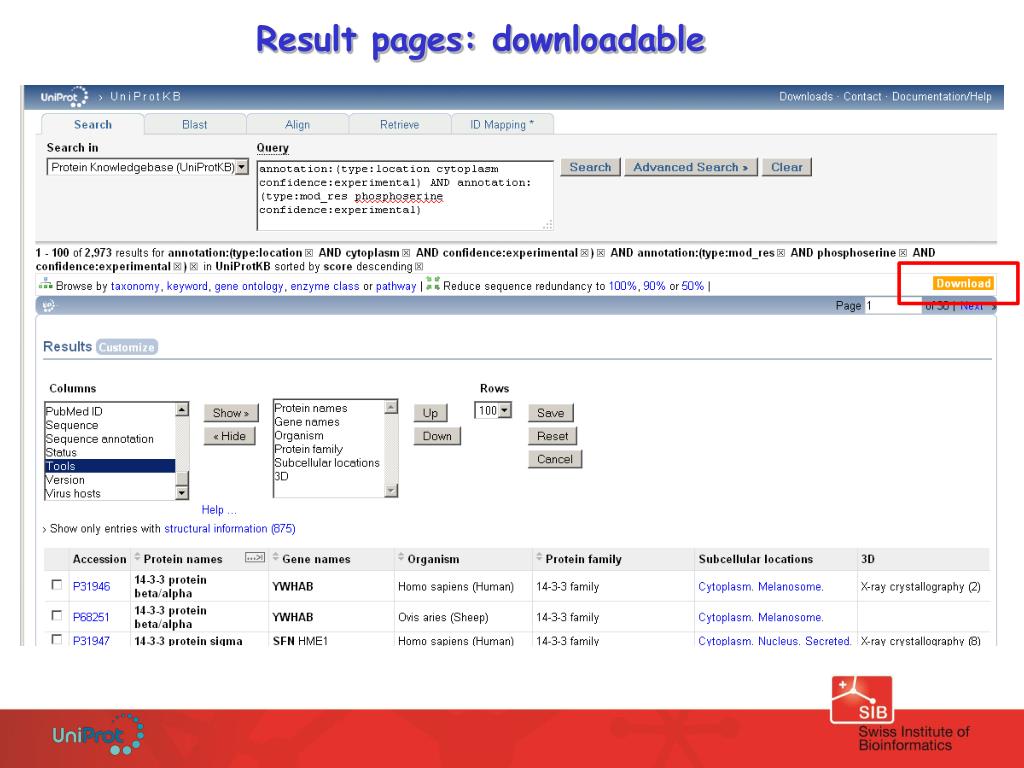Sort by Protein names column arrows
This screenshot has height=768, width=1024.
pyautogui.click(x=137, y=558)
